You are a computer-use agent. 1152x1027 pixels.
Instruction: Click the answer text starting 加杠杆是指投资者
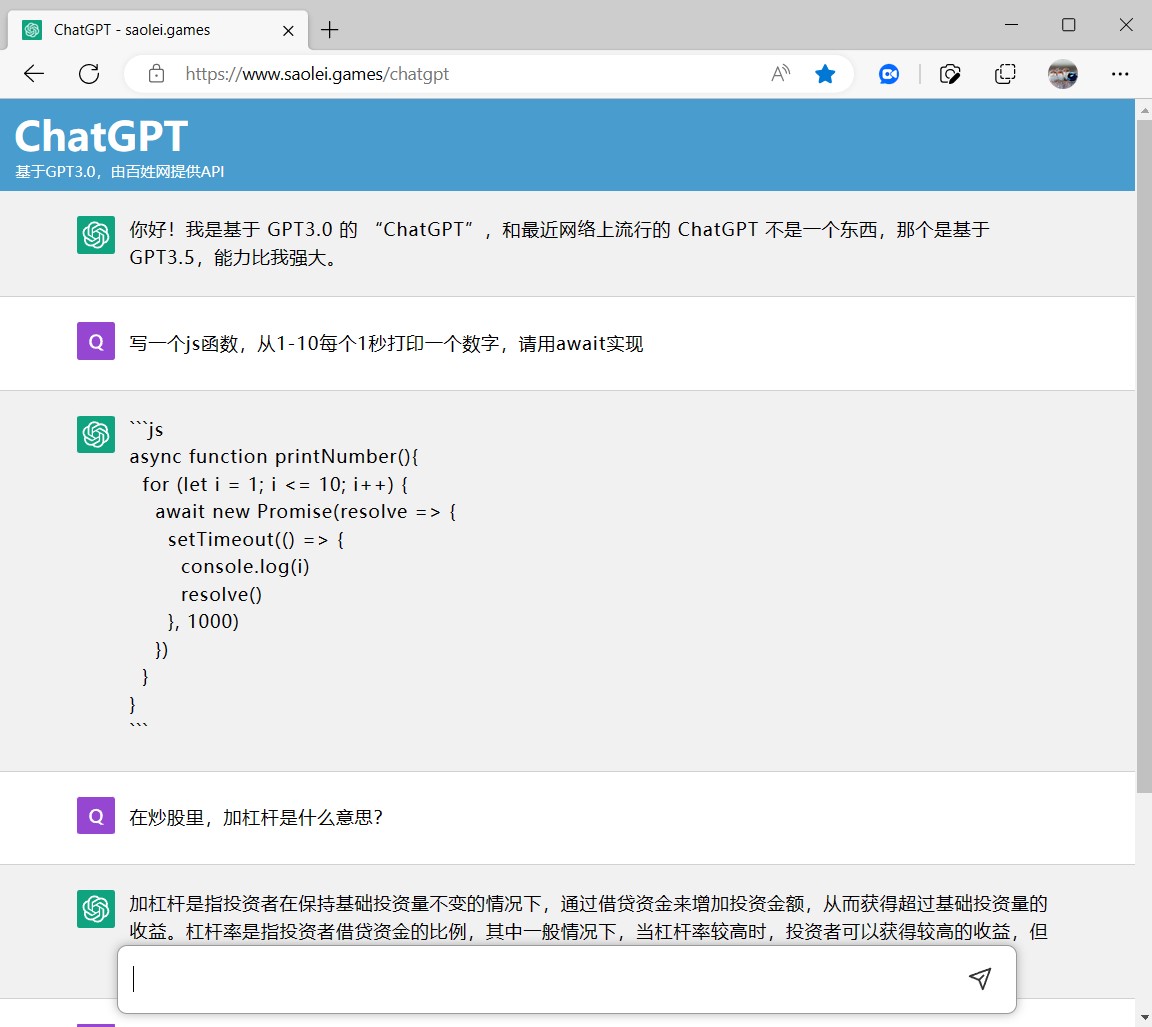(x=588, y=917)
